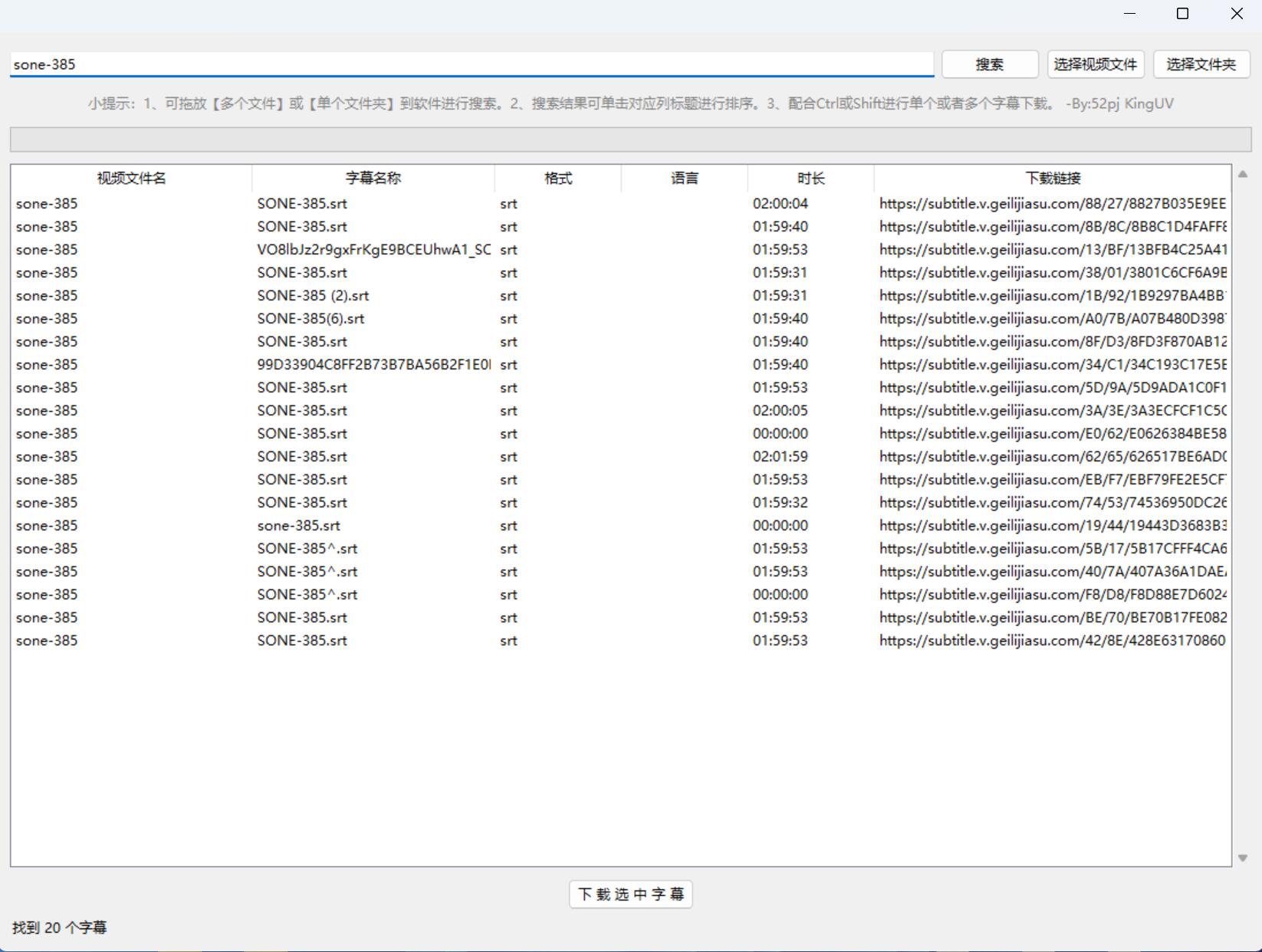Viewport: 1262px width, 952px height.
Task: Minimize the application window
Action: click(x=1129, y=14)
